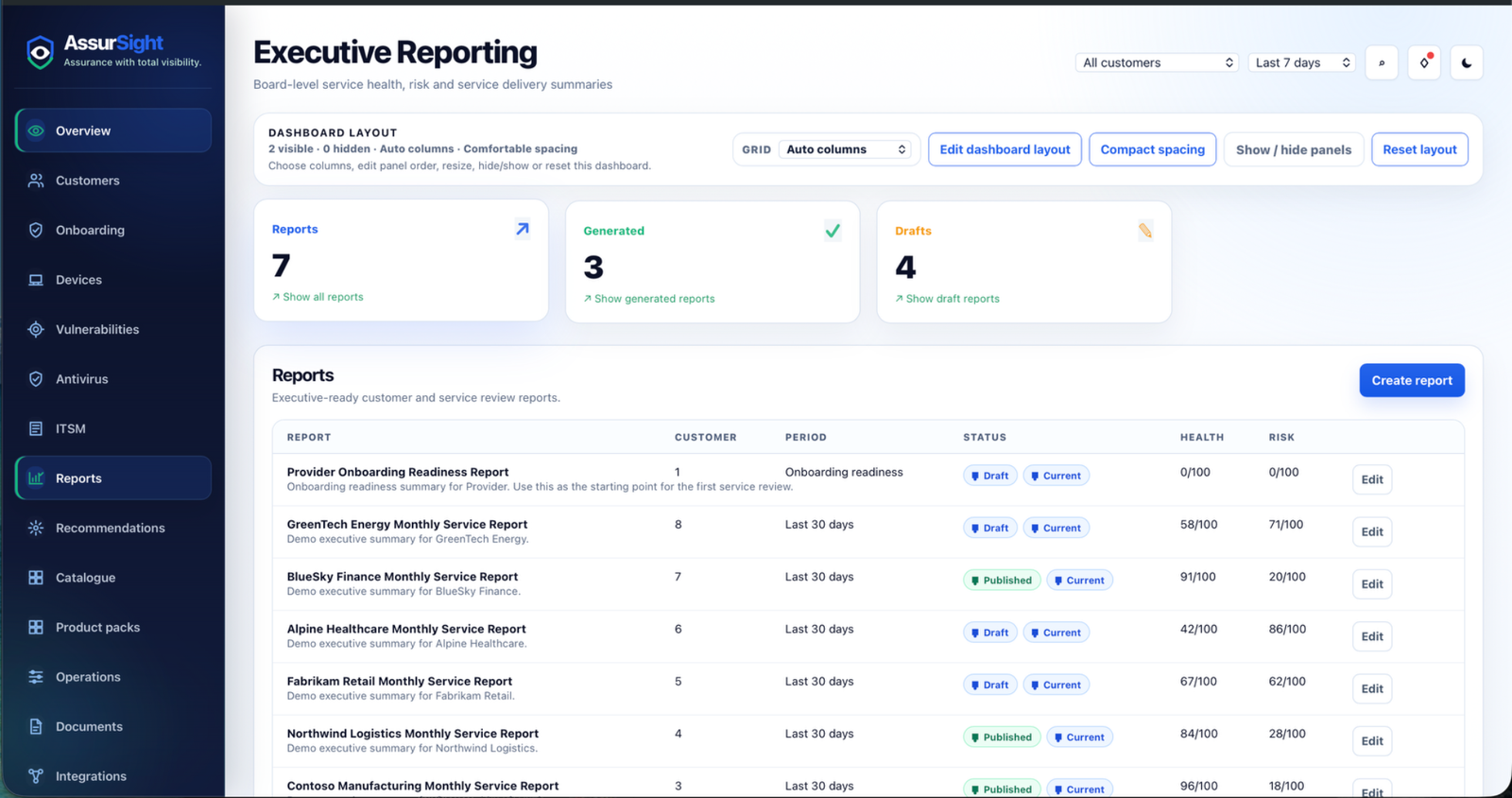Click the Catalogue grid icon
The image size is (1512, 798).
pyautogui.click(x=36, y=578)
